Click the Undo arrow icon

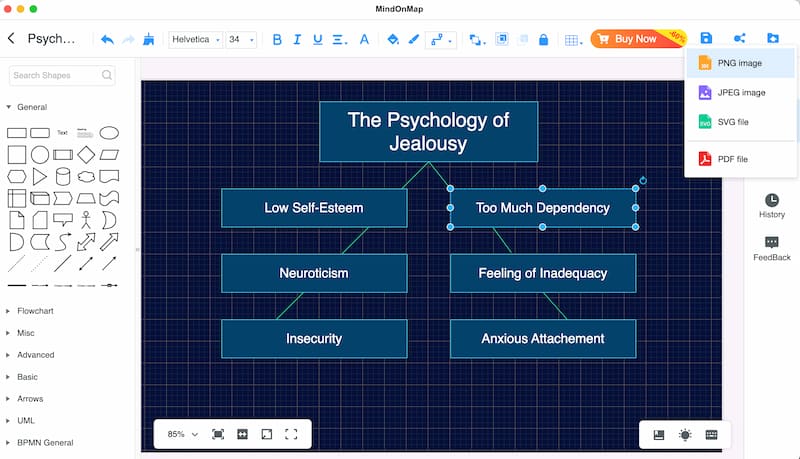coord(107,40)
